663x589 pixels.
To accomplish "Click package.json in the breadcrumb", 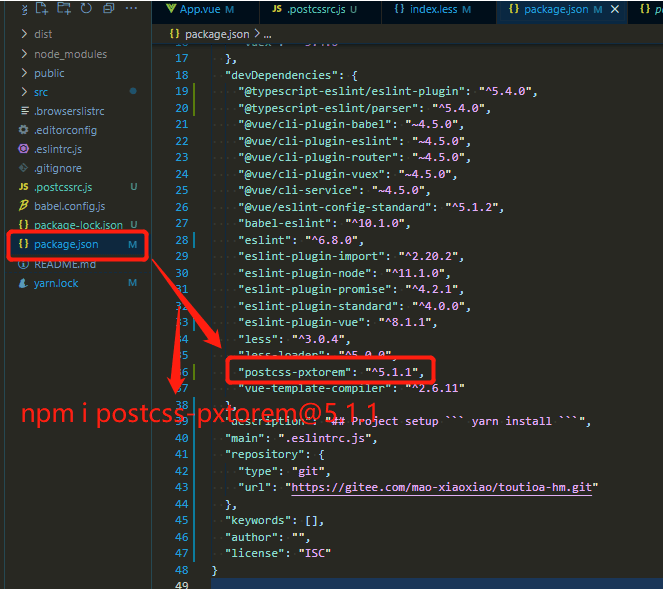I will pyautogui.click(x=217, y=34).
